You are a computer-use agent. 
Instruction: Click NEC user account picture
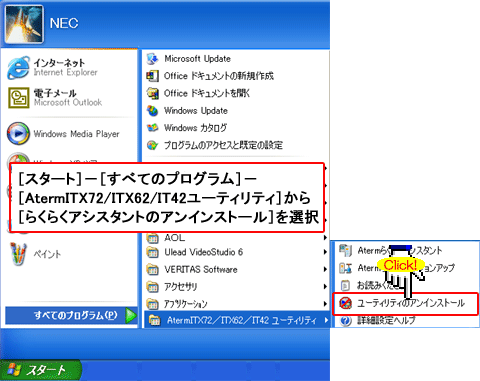tap(24, 24)
